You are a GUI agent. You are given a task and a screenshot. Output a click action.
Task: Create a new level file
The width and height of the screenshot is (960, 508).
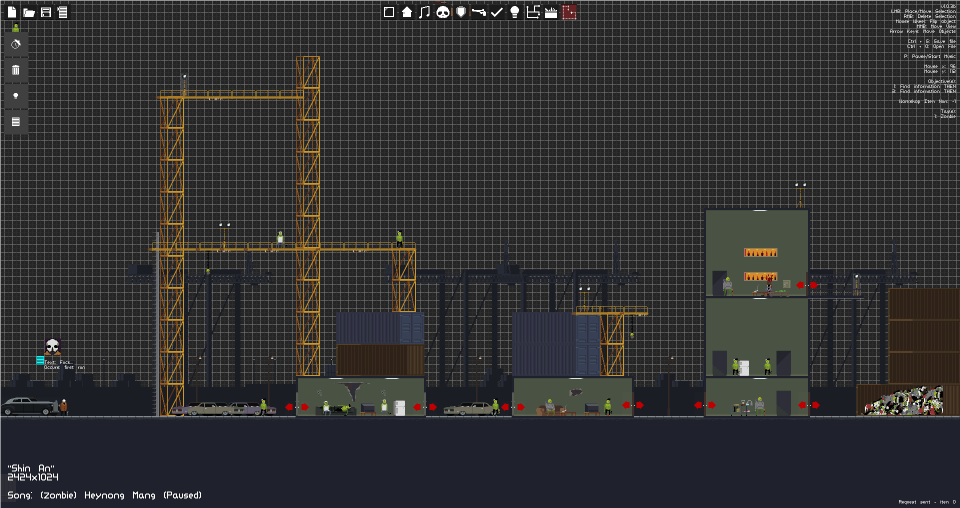12,12
